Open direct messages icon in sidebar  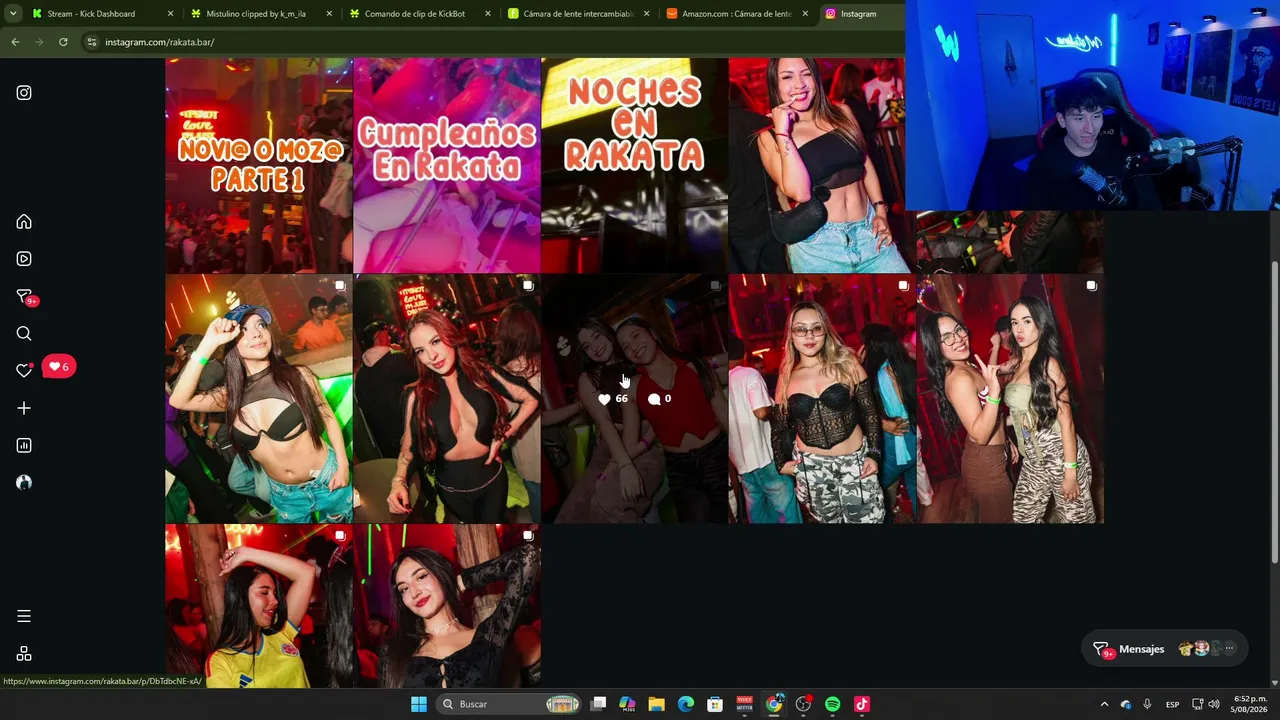click(x=25, y=297)
